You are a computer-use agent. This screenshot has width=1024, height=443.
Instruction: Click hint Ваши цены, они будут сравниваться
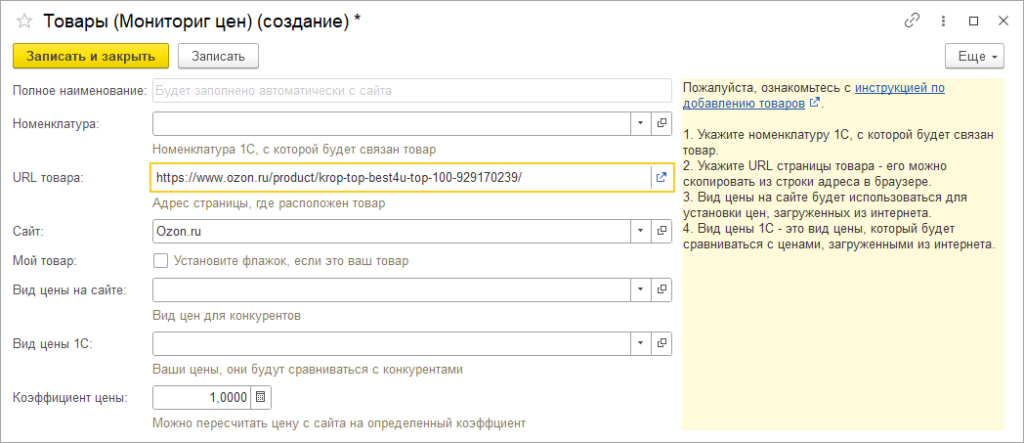[x=308, y=370]
